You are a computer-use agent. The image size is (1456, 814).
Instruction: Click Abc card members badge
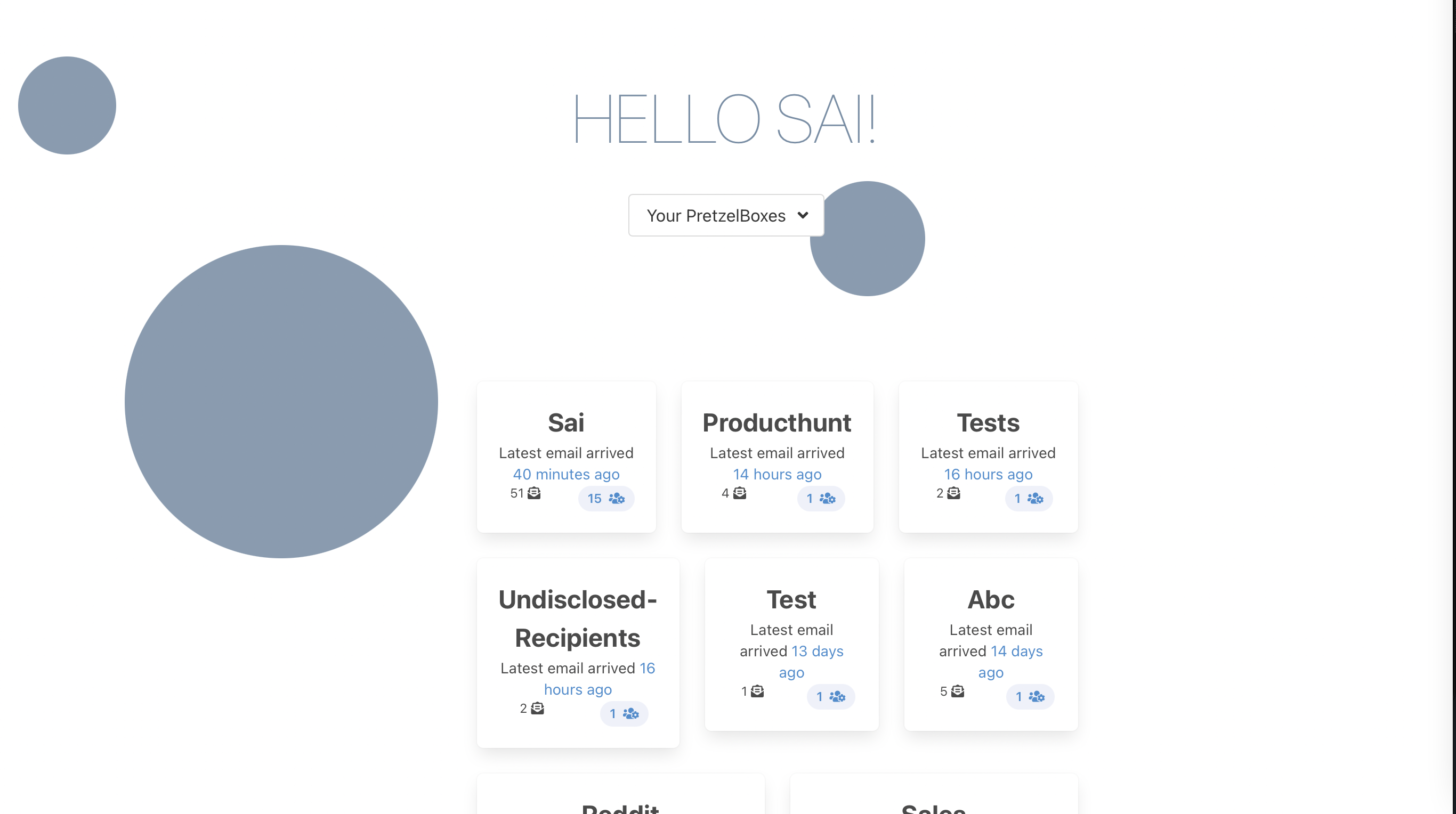(x=1029, y=696)
